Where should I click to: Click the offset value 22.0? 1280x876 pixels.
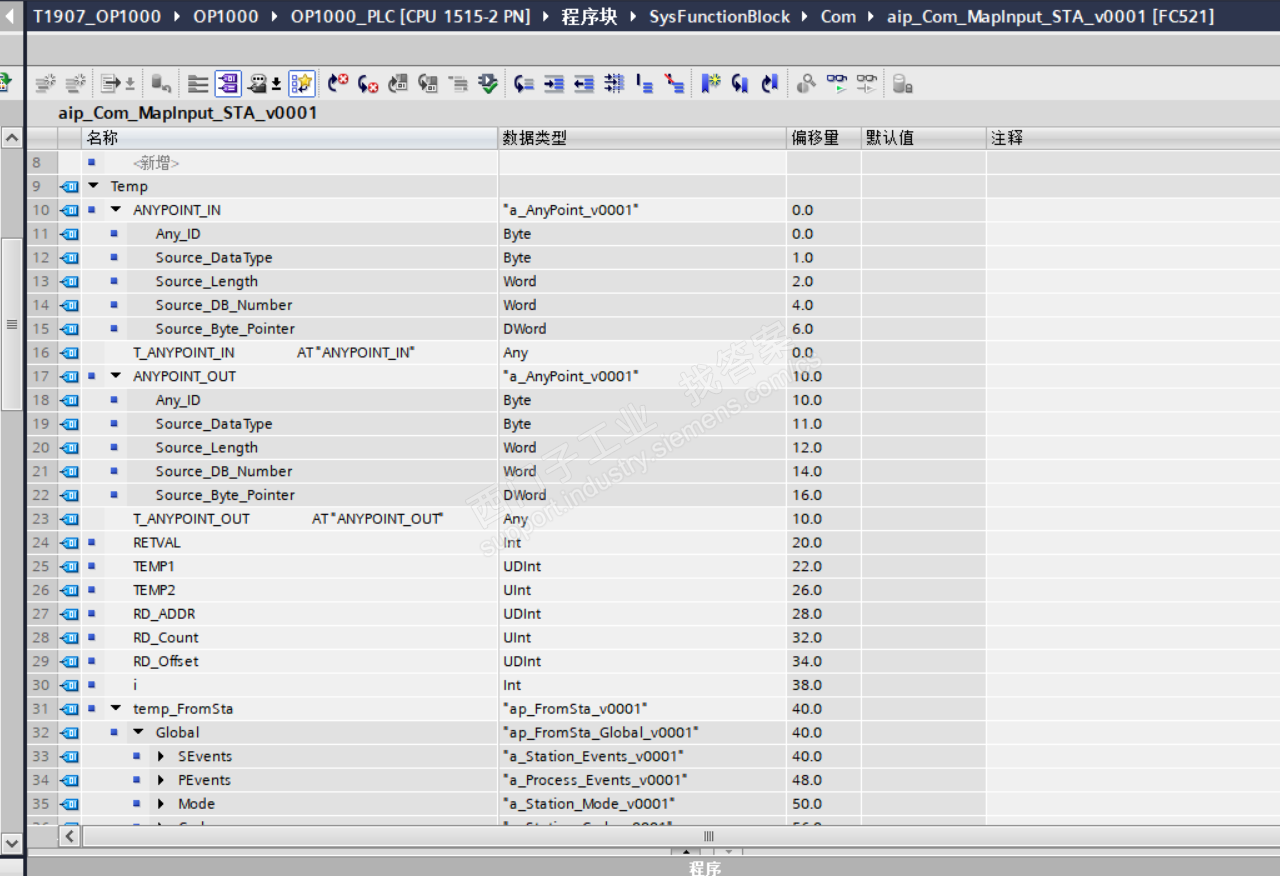807,567
